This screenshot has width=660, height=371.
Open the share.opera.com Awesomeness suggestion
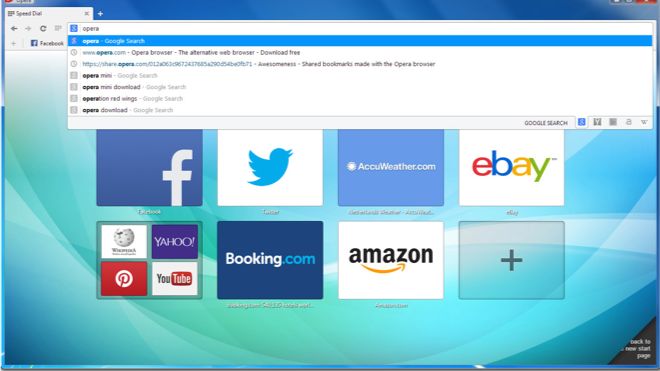(360, 64)
